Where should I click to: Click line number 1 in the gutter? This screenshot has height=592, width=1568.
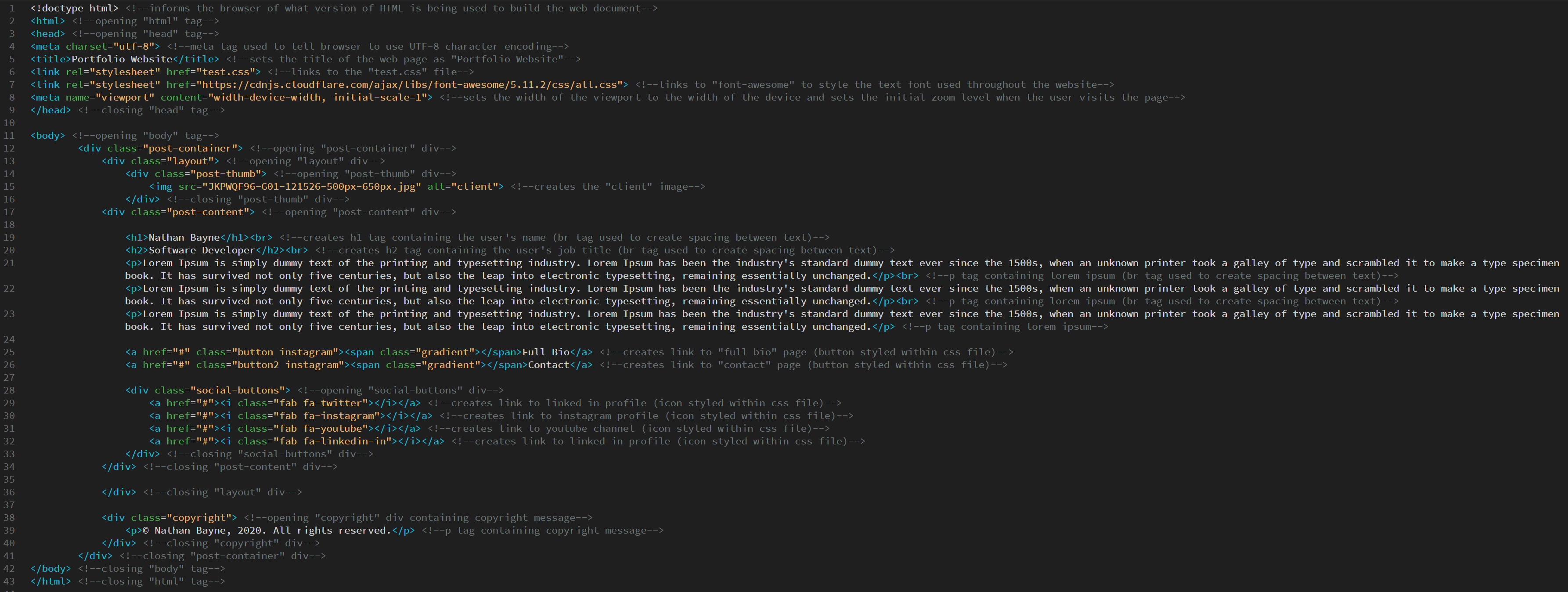[11, 8]
